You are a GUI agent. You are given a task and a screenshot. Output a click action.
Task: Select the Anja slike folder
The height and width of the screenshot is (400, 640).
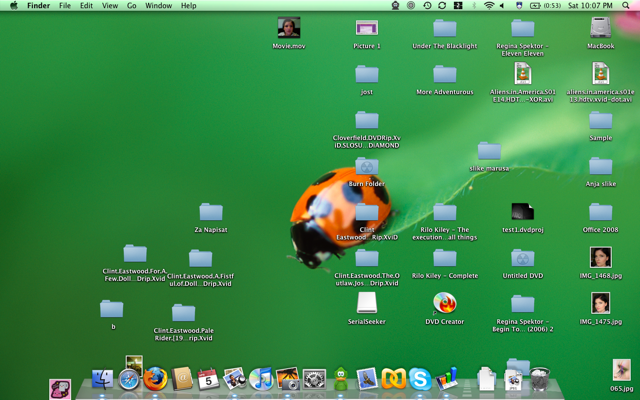tap(600, 166)
